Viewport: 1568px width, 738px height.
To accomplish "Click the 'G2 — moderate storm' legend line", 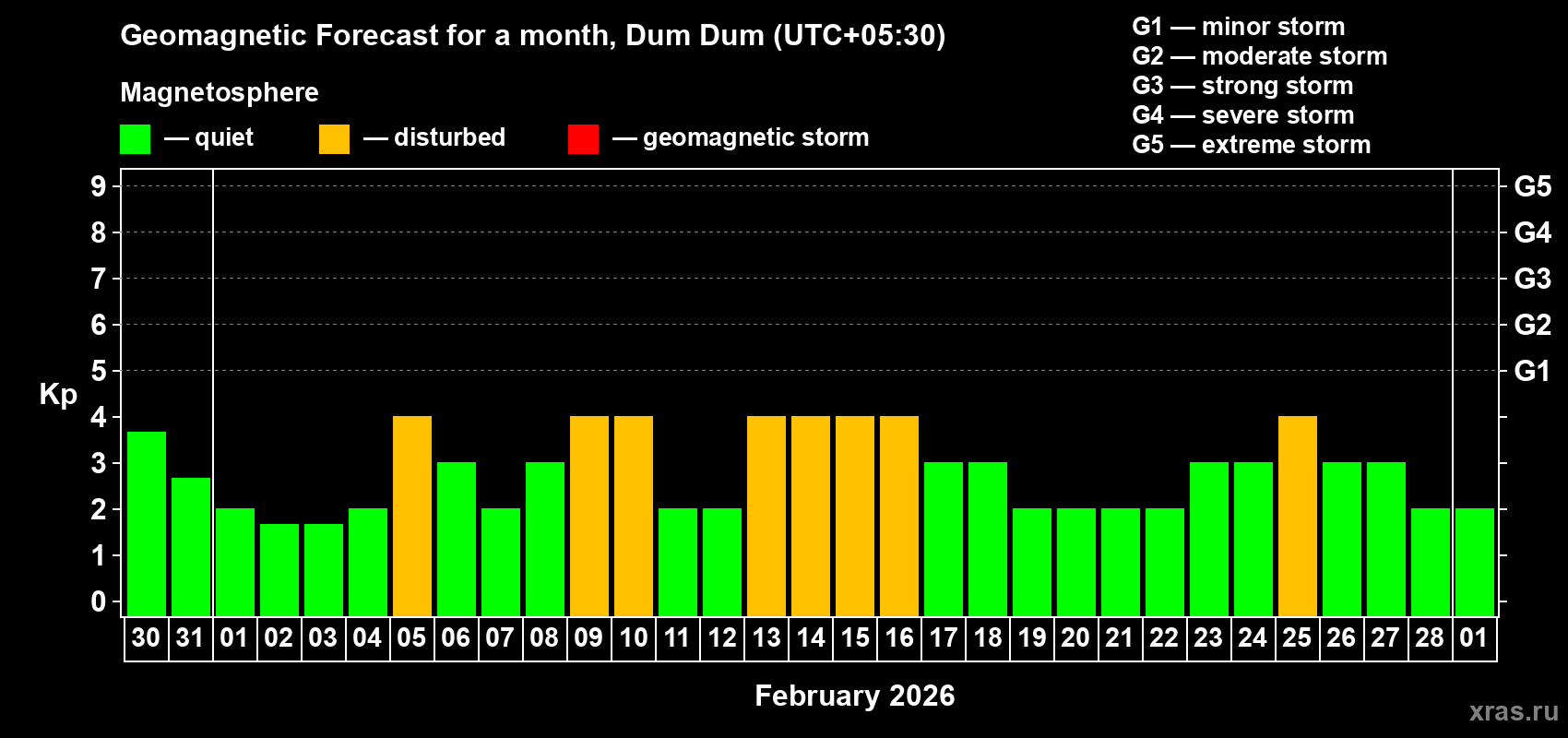I will (x=1260, y=56).
